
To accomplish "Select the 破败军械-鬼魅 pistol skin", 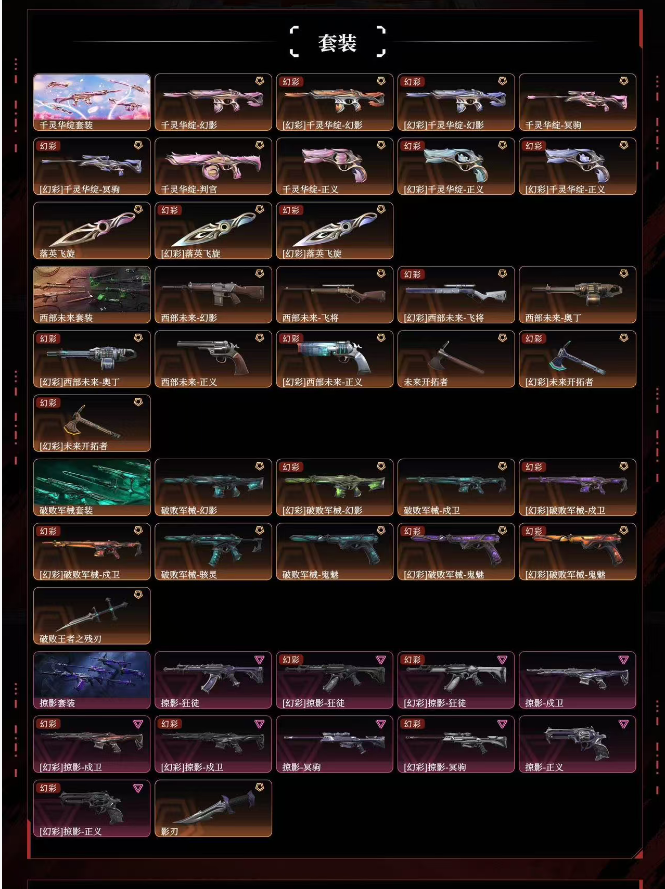I will [334, 552].
